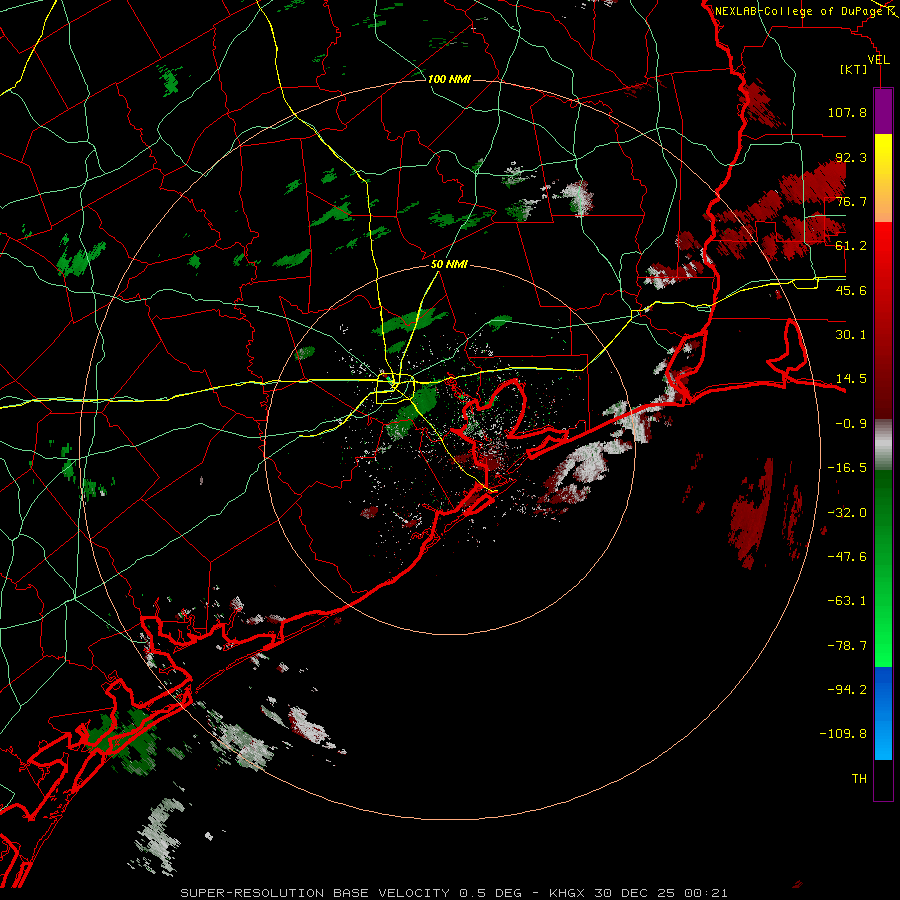Click the -0.9 velocity scale value
The image size is (900, 900).
tap(851, 424)
